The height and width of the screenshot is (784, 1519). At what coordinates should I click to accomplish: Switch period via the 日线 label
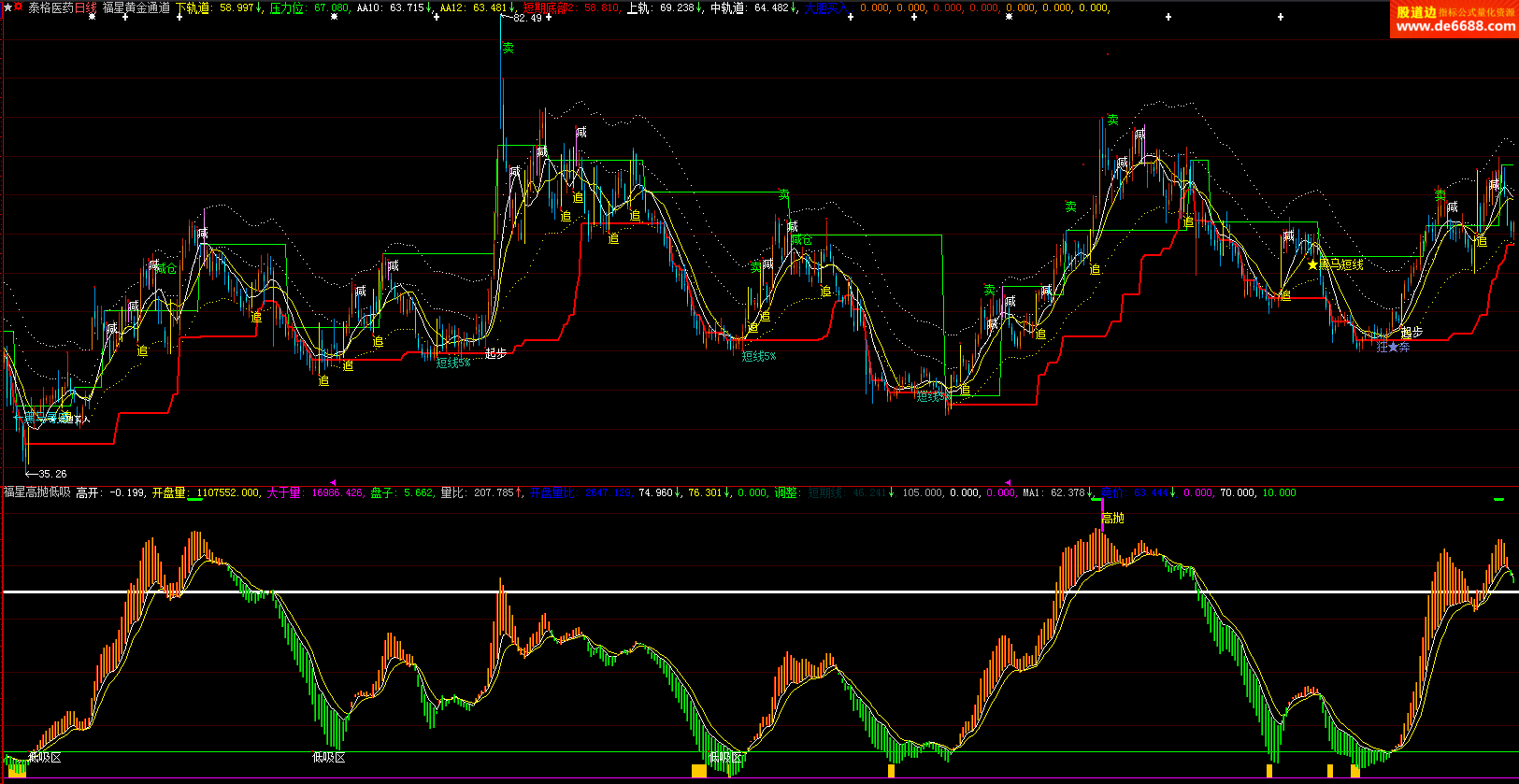[x=85, y=7]
